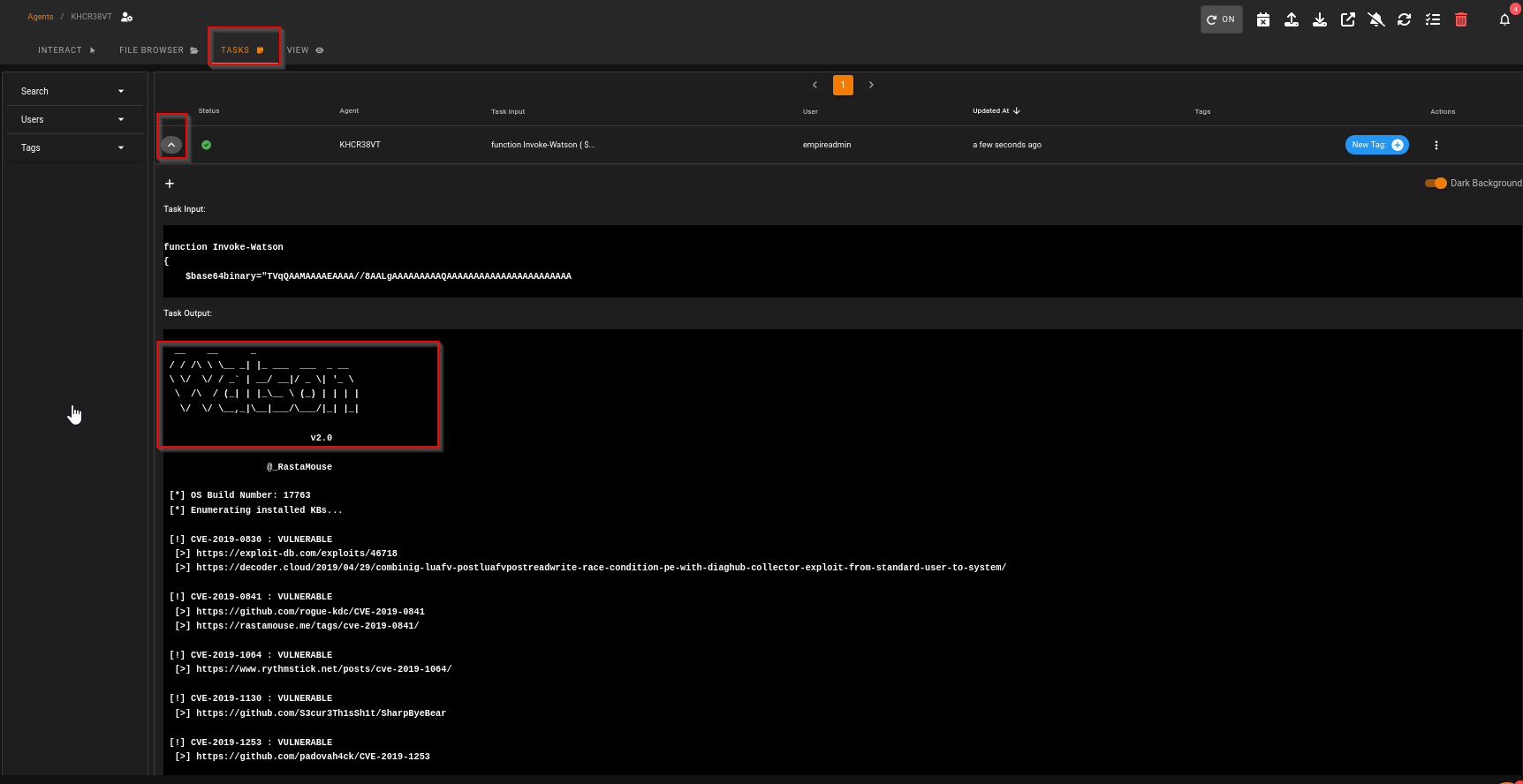Switch to the Interact tab
Viewport: 1523px width, 784px height.
[x=67, y=50]
